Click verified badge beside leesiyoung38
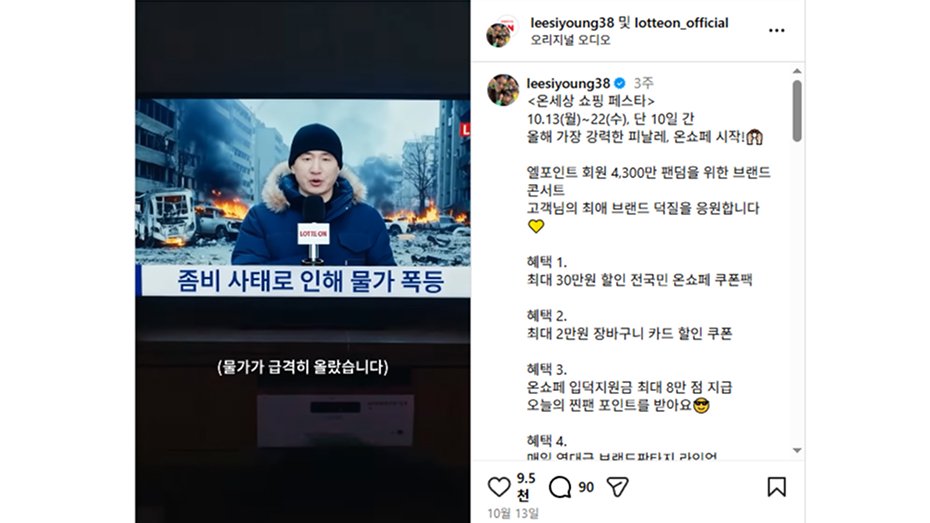 pyautogui.click(x=620, y=83)
